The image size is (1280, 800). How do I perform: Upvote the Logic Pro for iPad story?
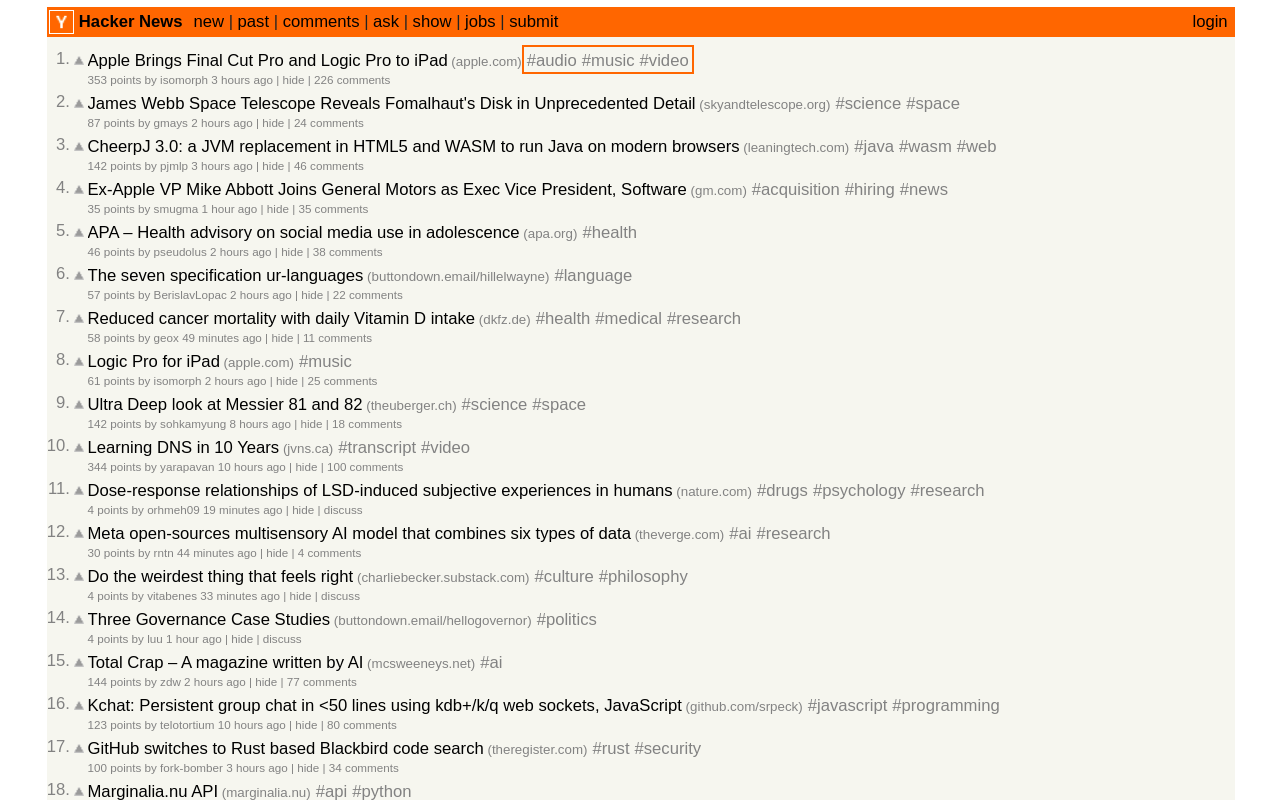coord(79,362)
